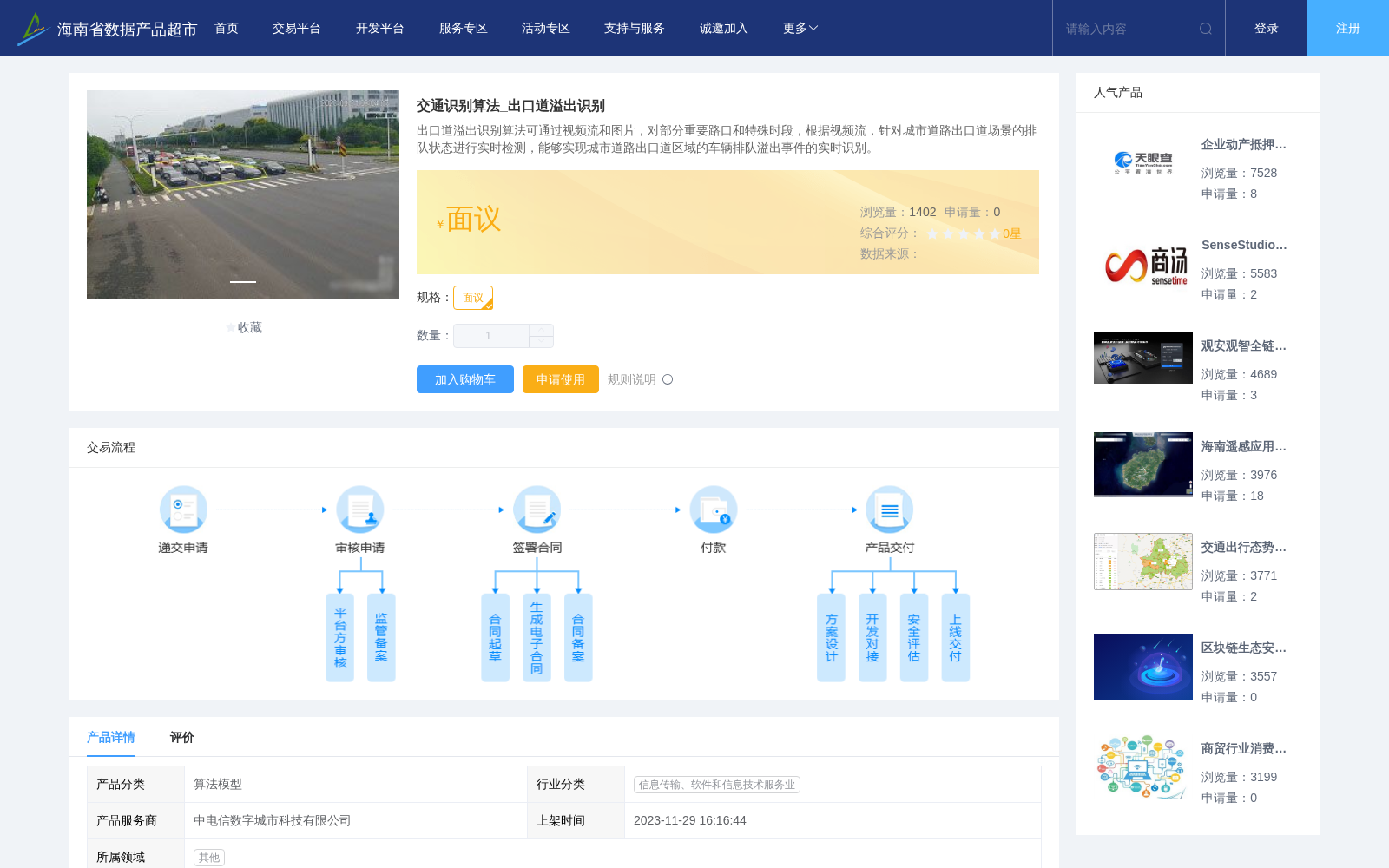Click the 平台方审核 step box
Viewport: 1389px width, 868px height.
click(340, 638)
